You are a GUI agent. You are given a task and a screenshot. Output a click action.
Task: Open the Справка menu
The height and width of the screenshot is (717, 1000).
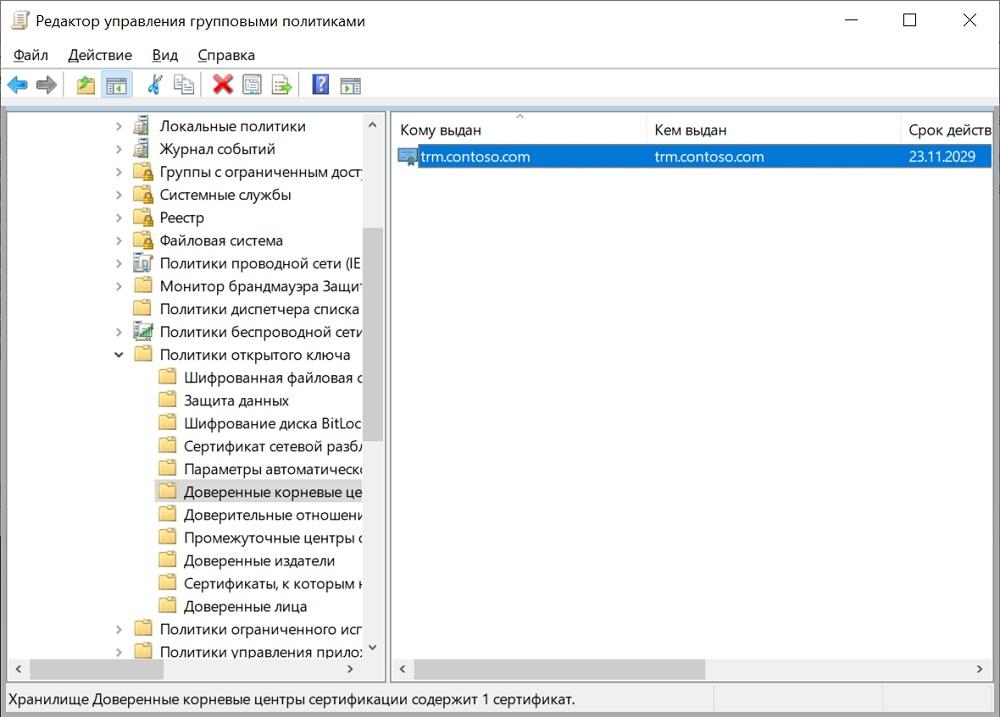tap(226, 55)
